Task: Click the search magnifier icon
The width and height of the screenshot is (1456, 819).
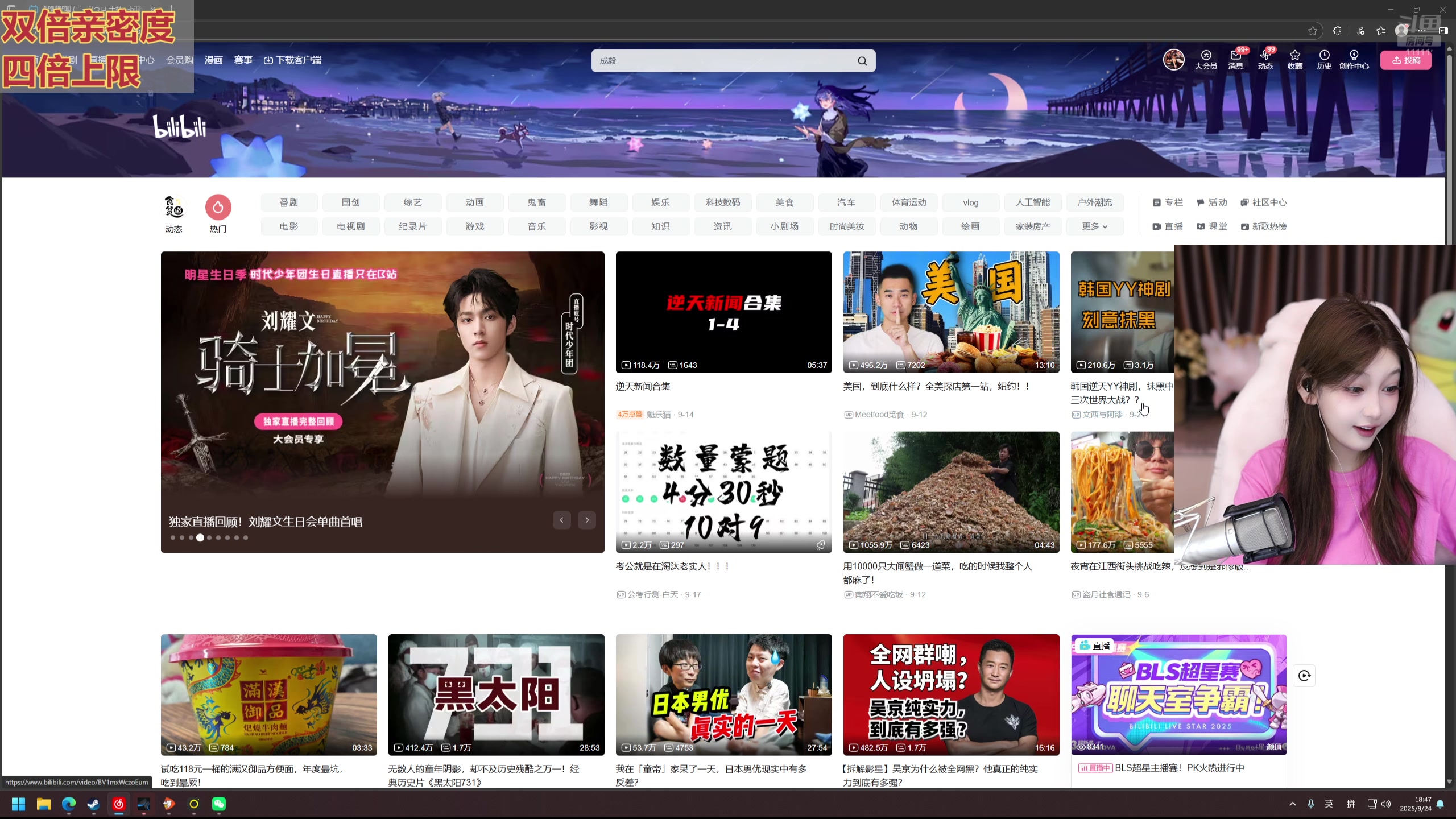Action: (x=862, y=61)
